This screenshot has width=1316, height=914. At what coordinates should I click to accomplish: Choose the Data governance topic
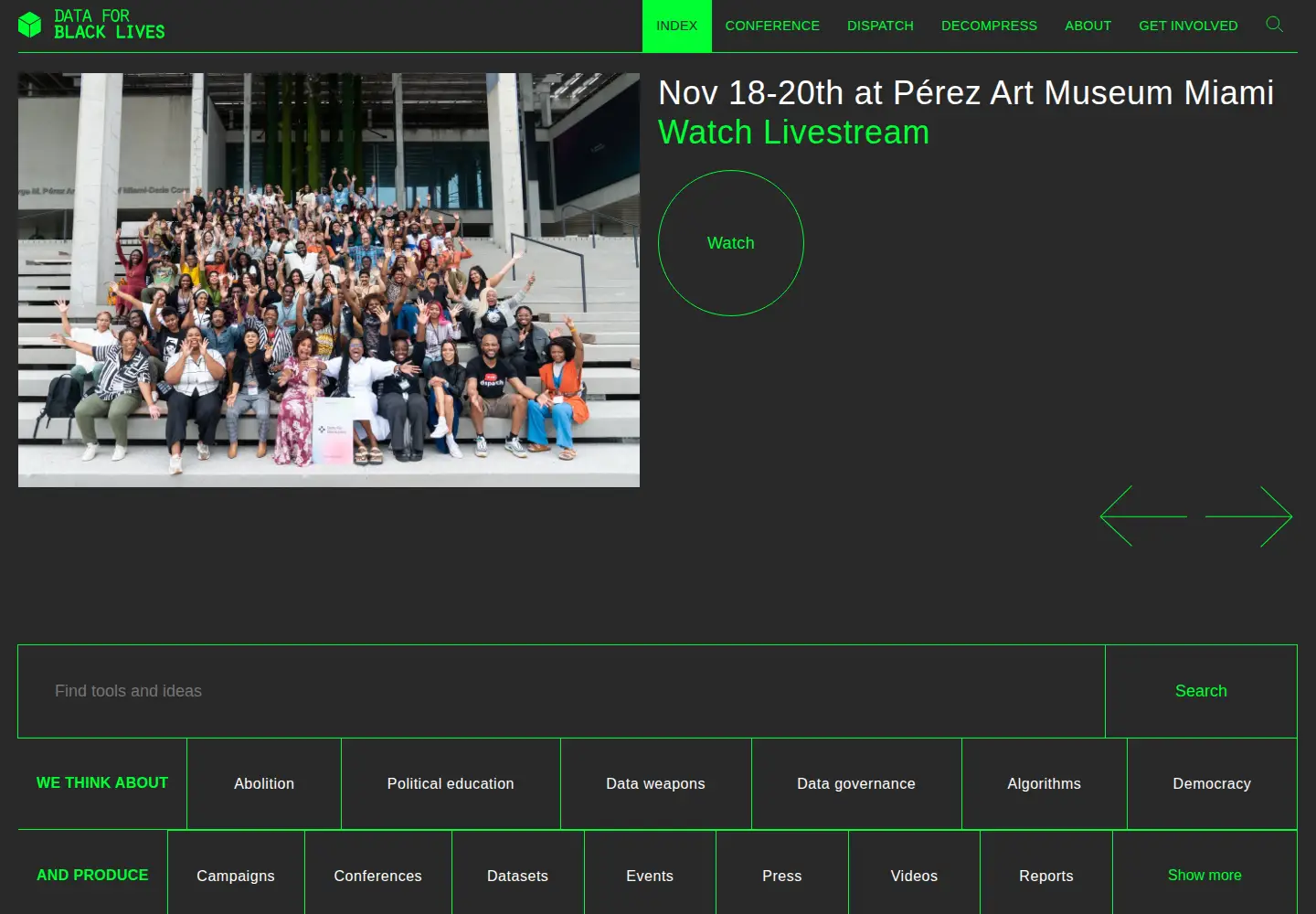click(856, 783)
